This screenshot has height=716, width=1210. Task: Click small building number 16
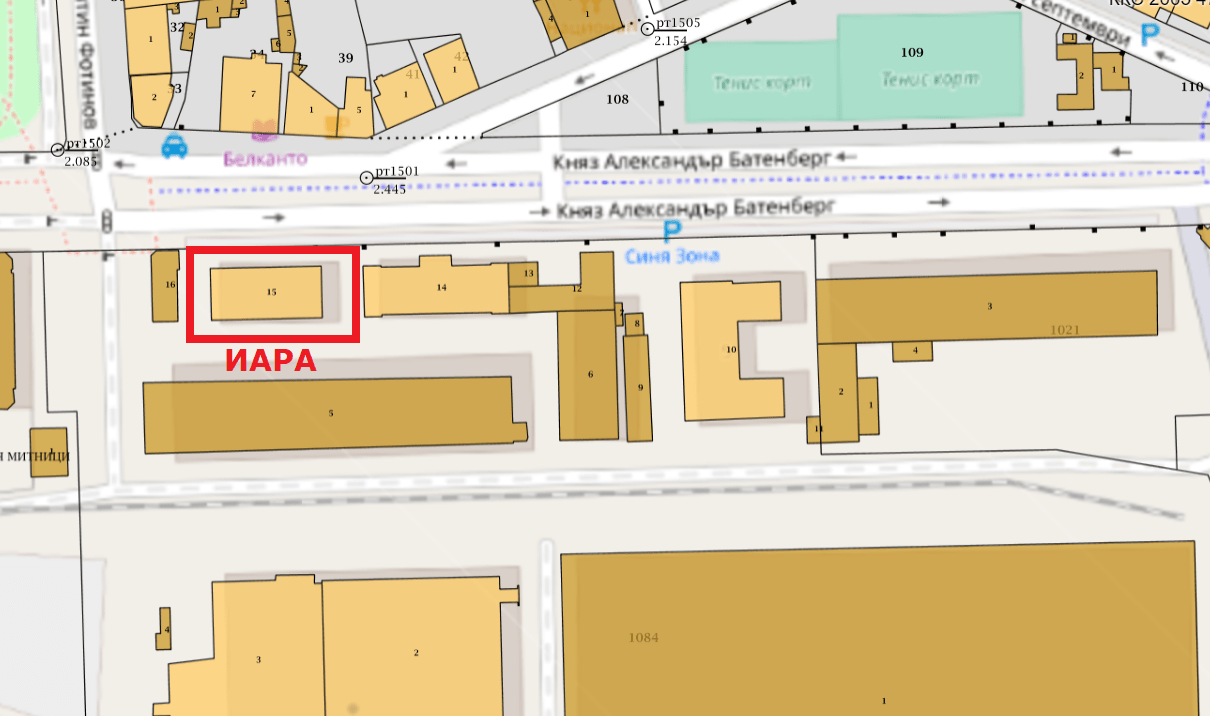pyautogui.click(x=166, y=286)
